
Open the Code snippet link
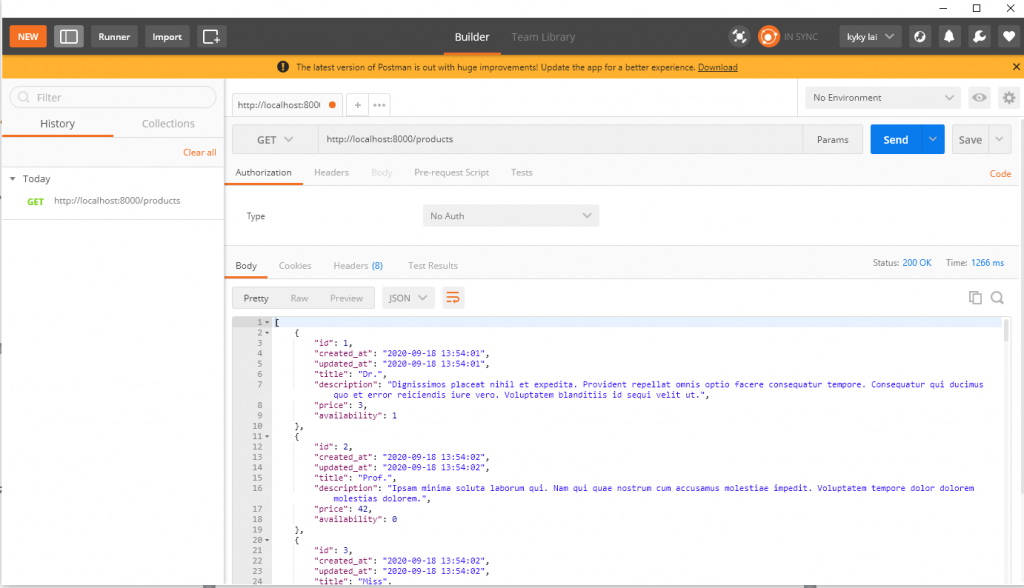[1000, 173]
